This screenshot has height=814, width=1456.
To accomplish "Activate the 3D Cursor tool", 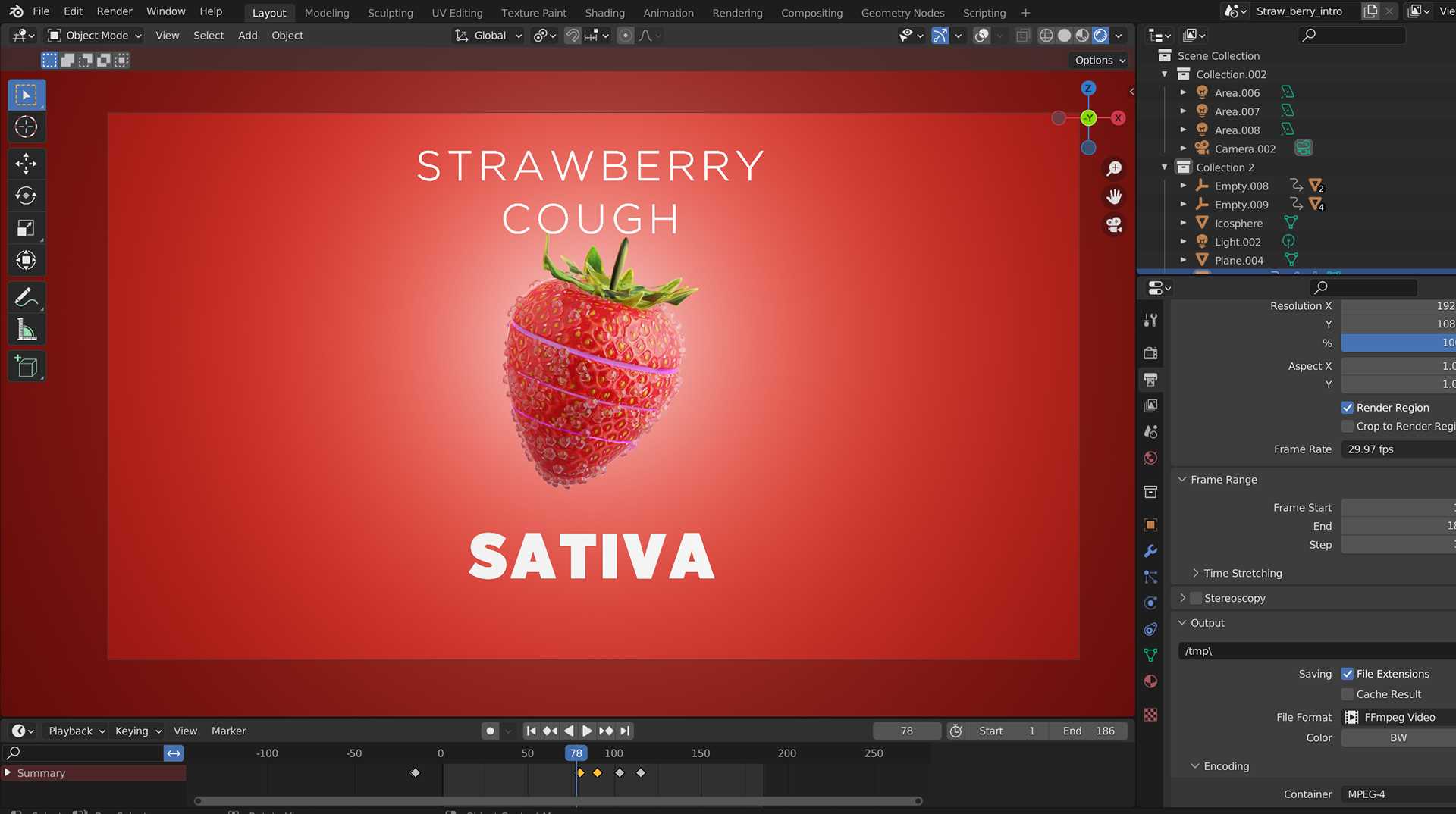I will [27, 127].
